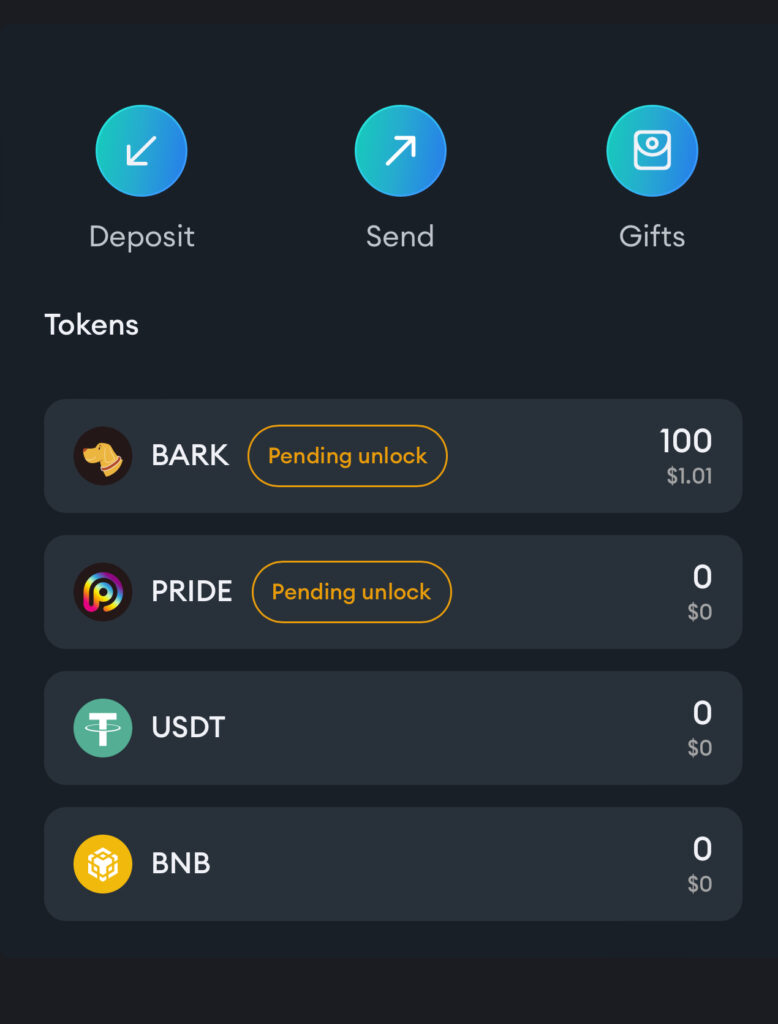Open the BNB token row
The image size is (778, 1024).
point(393,864)
